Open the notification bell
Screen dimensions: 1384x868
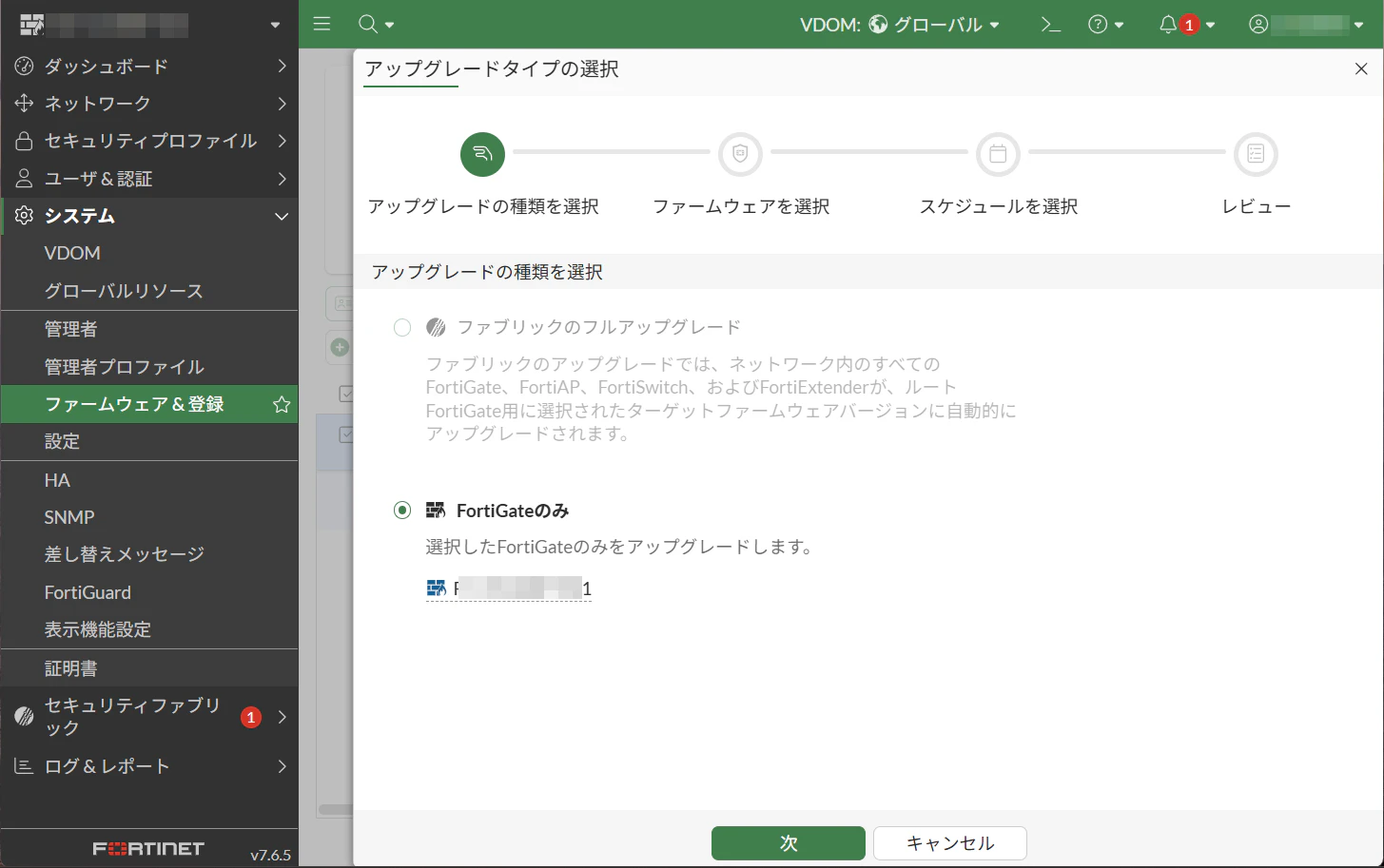pos(1169,24)
